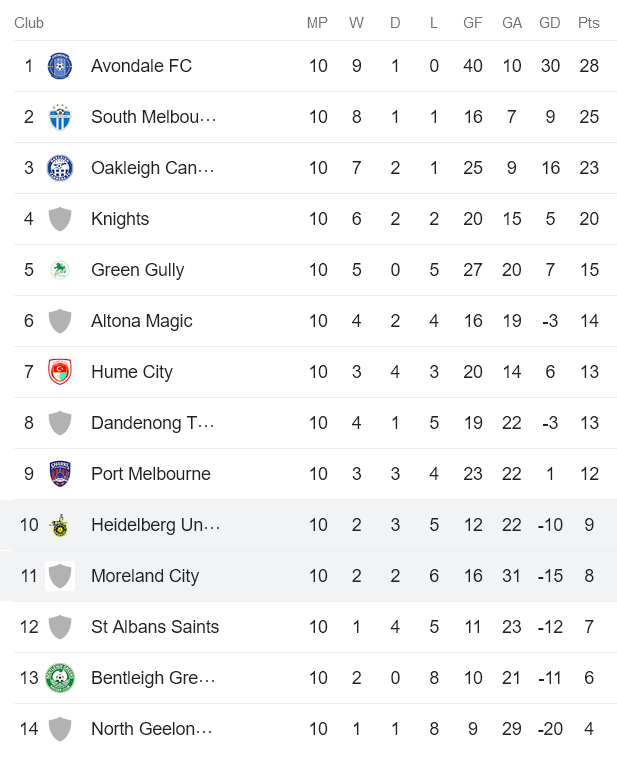
Task: Select the St Albans Saints team name
Action: click(155, 627)
